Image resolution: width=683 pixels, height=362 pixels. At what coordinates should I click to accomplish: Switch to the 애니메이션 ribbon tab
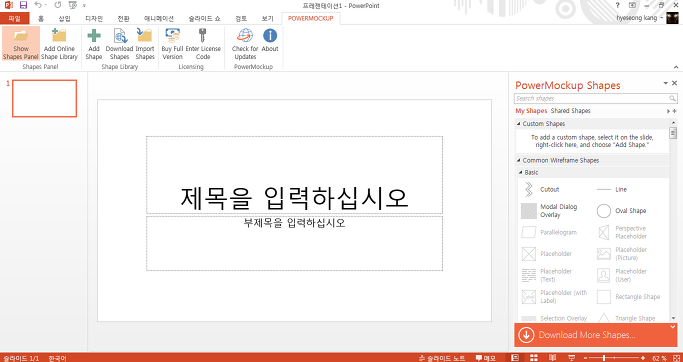(159, 18)
